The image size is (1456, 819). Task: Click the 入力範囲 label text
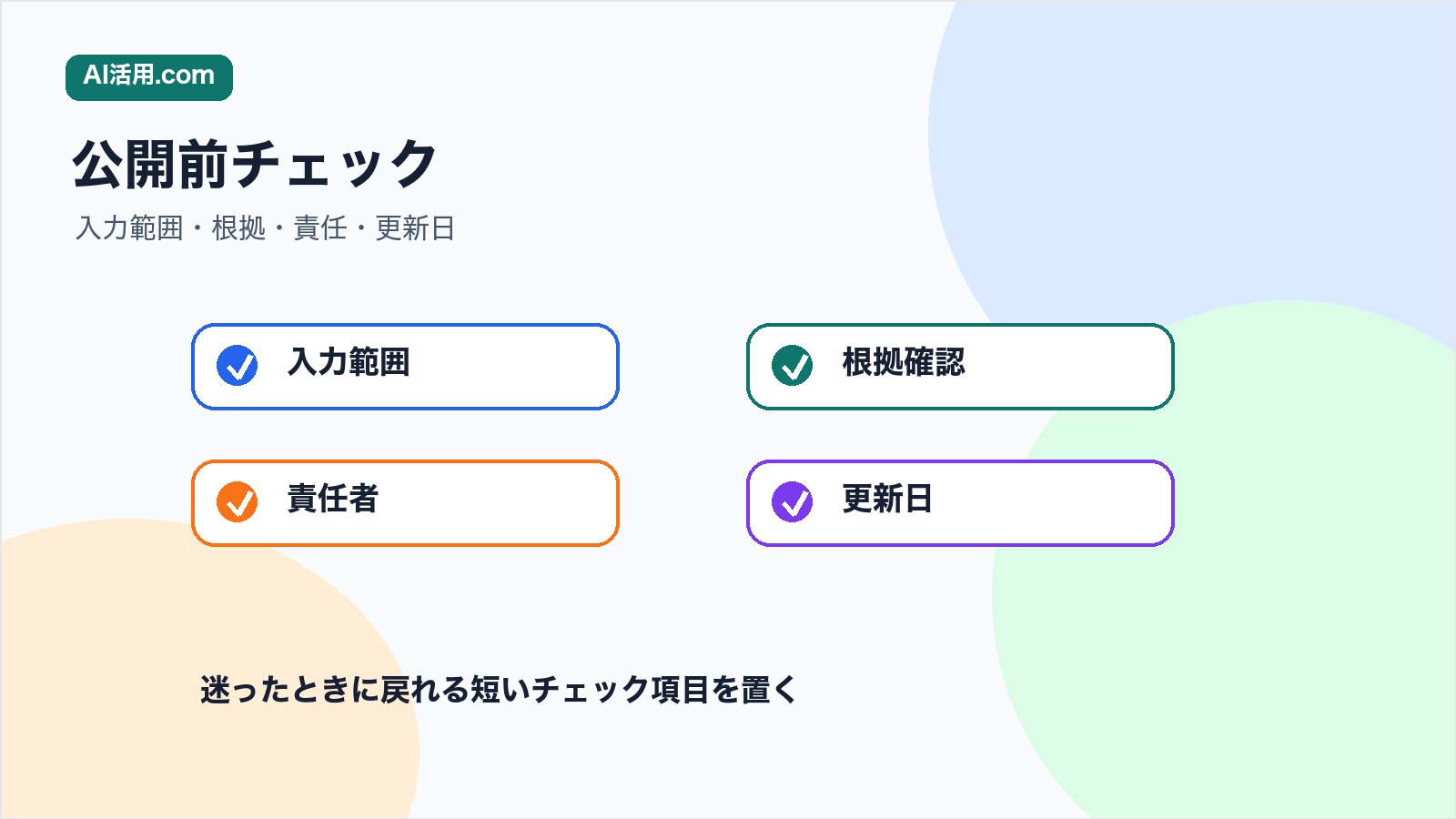349,362
